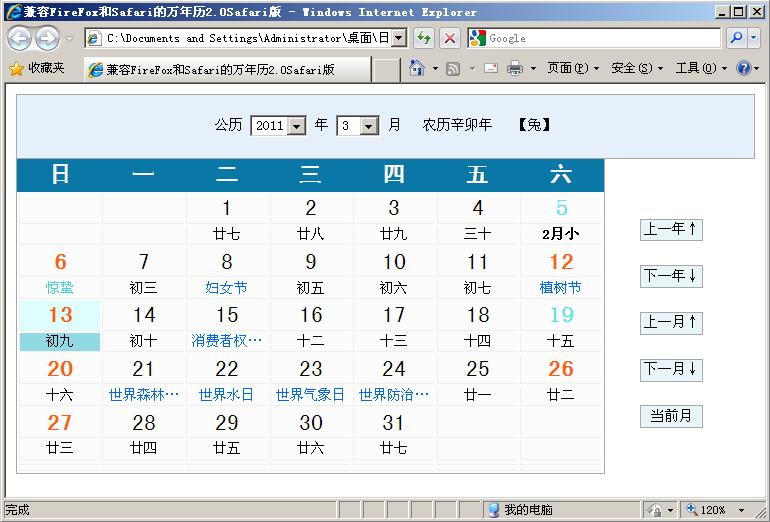Click the Print icon
The image size is (770, 522).
point(515,68)
